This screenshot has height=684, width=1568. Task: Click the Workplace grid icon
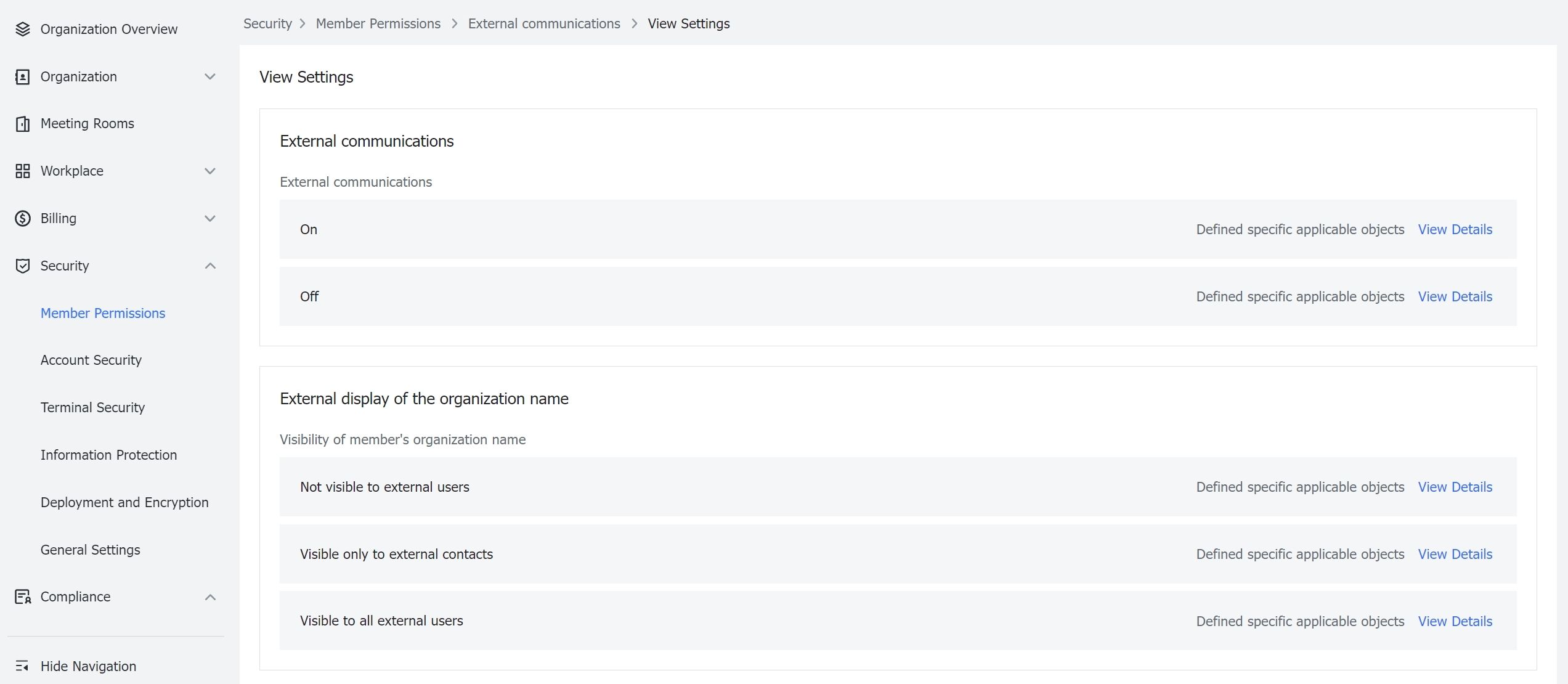[23, 171]
